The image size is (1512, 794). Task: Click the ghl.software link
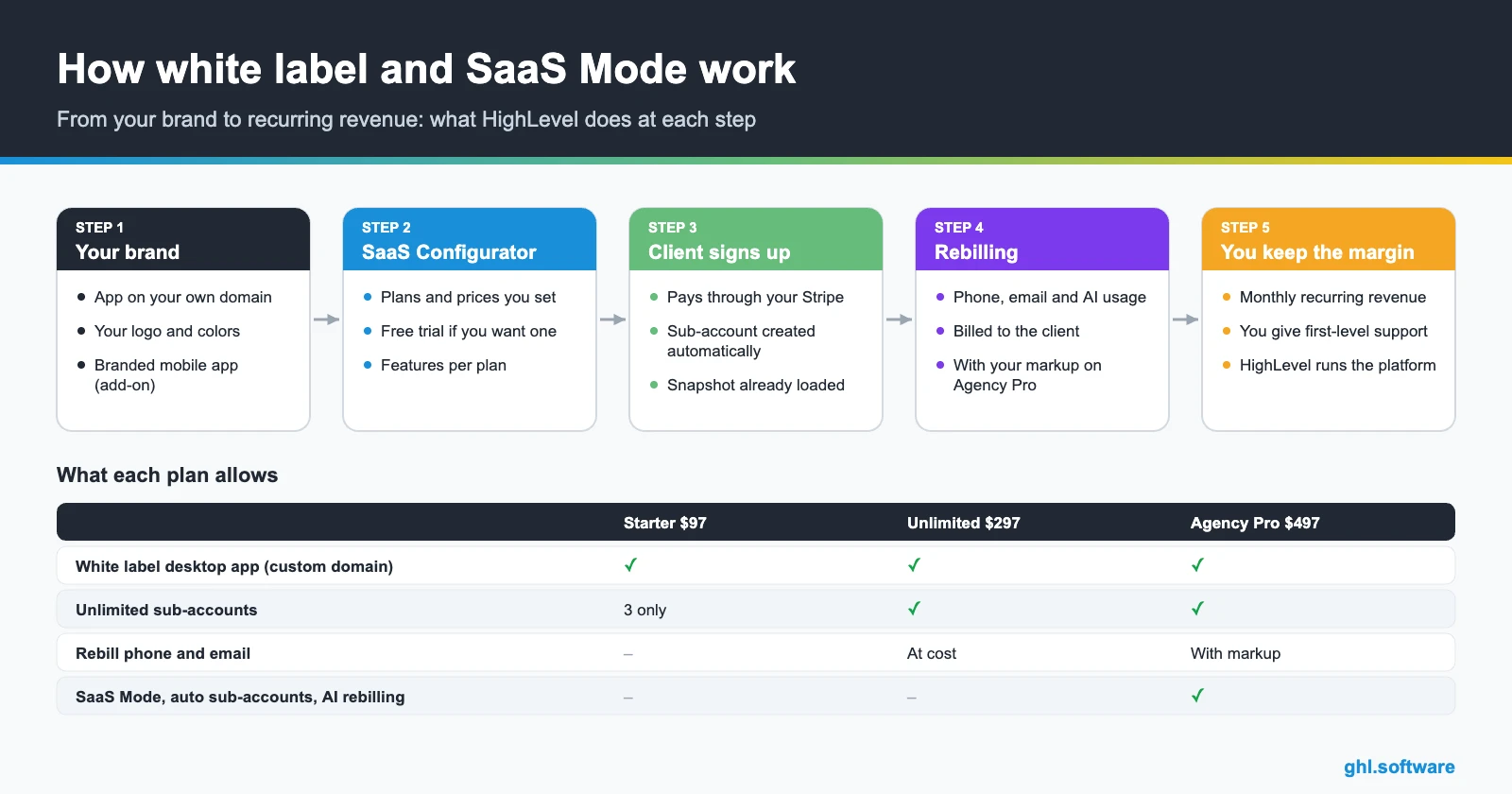1399,767
